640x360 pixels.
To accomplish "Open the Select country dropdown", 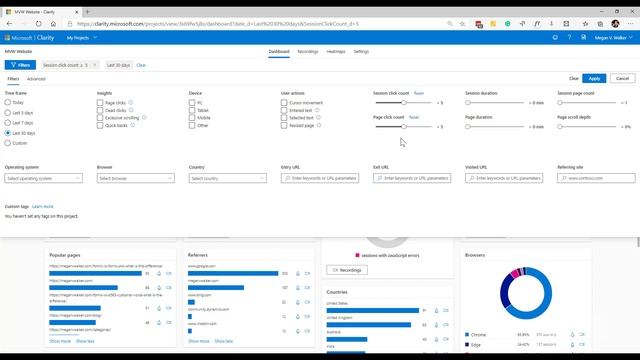I will (x=228, y=178).
